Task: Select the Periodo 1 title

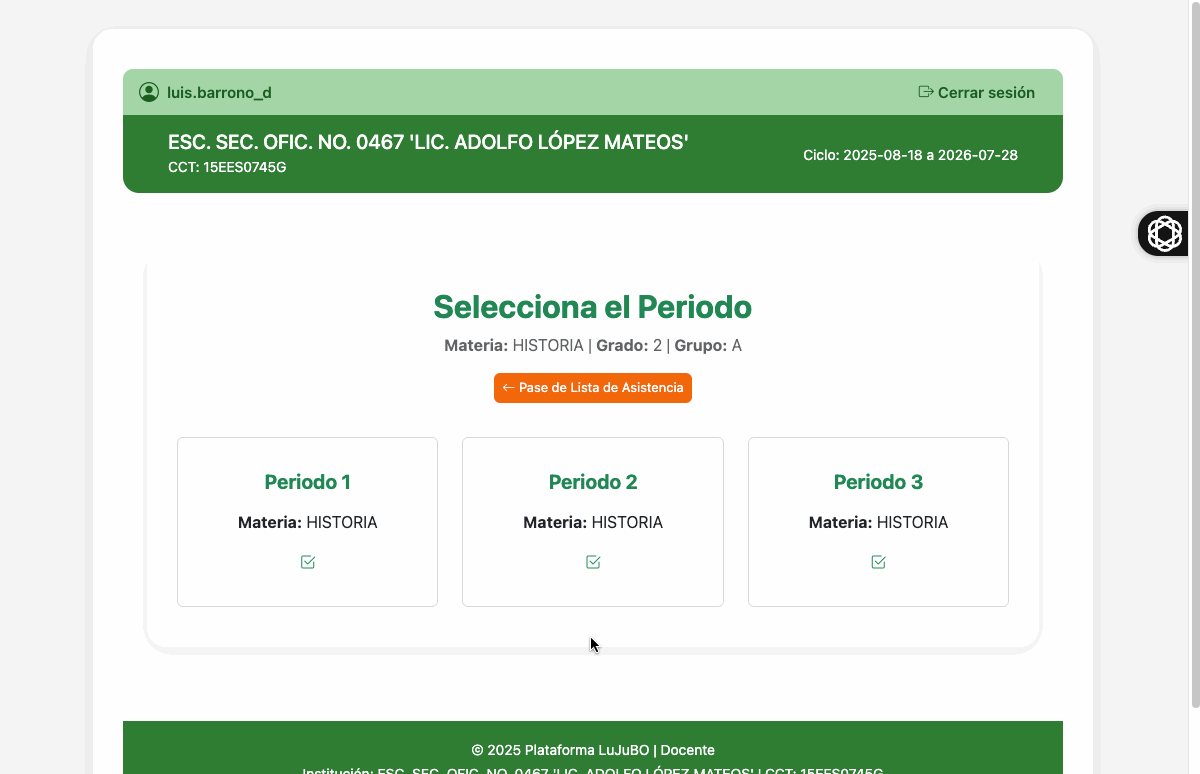Action: pos(307,482)
